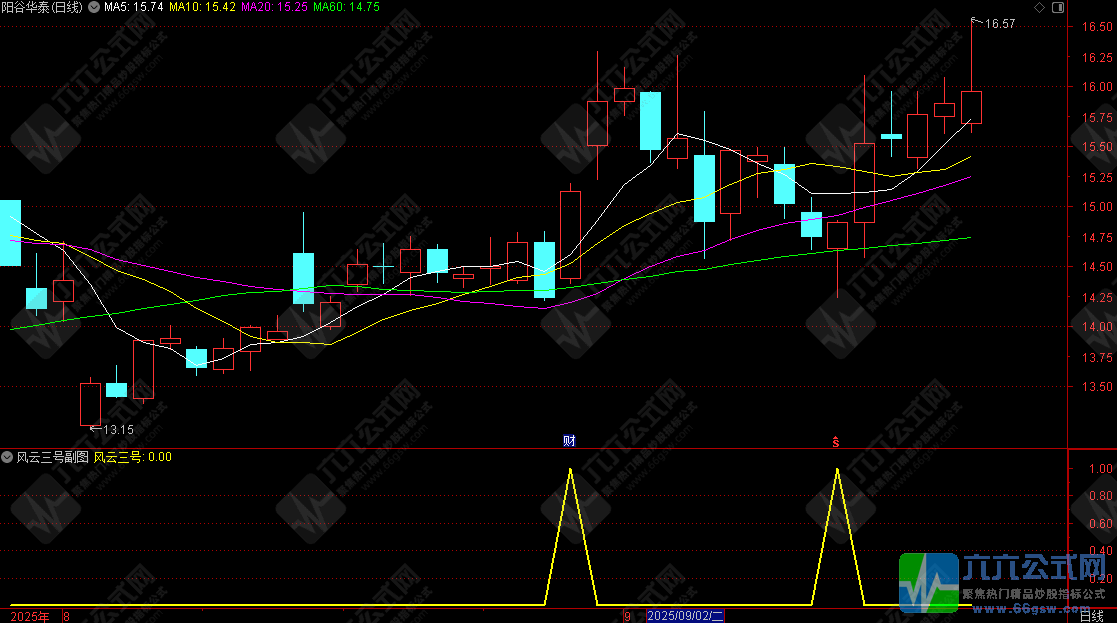Select the green MA60 label
Image resolution: width=1117 pixels, height=623 pixels.
point(346,7)
